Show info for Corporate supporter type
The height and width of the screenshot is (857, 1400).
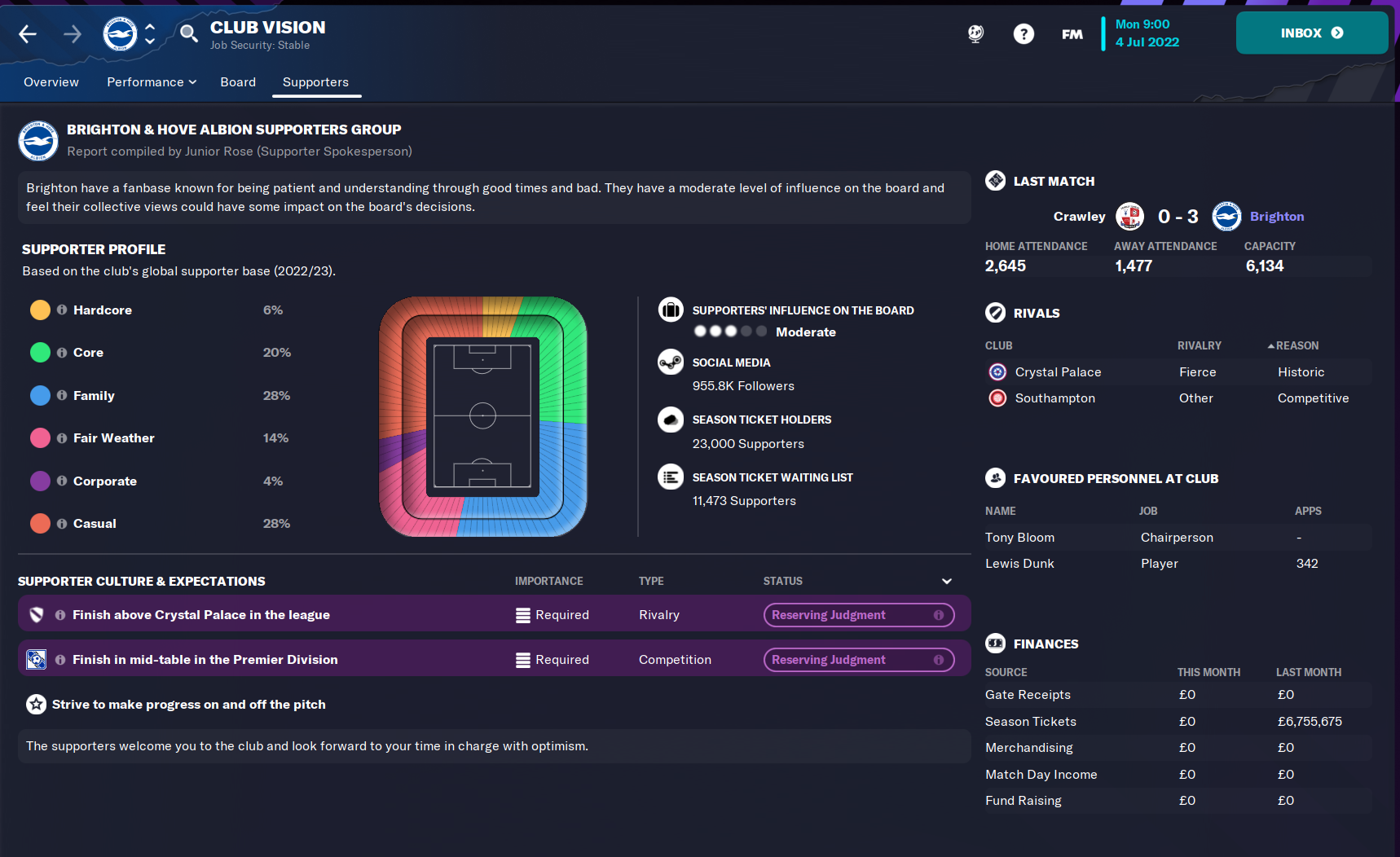(62, 481)
